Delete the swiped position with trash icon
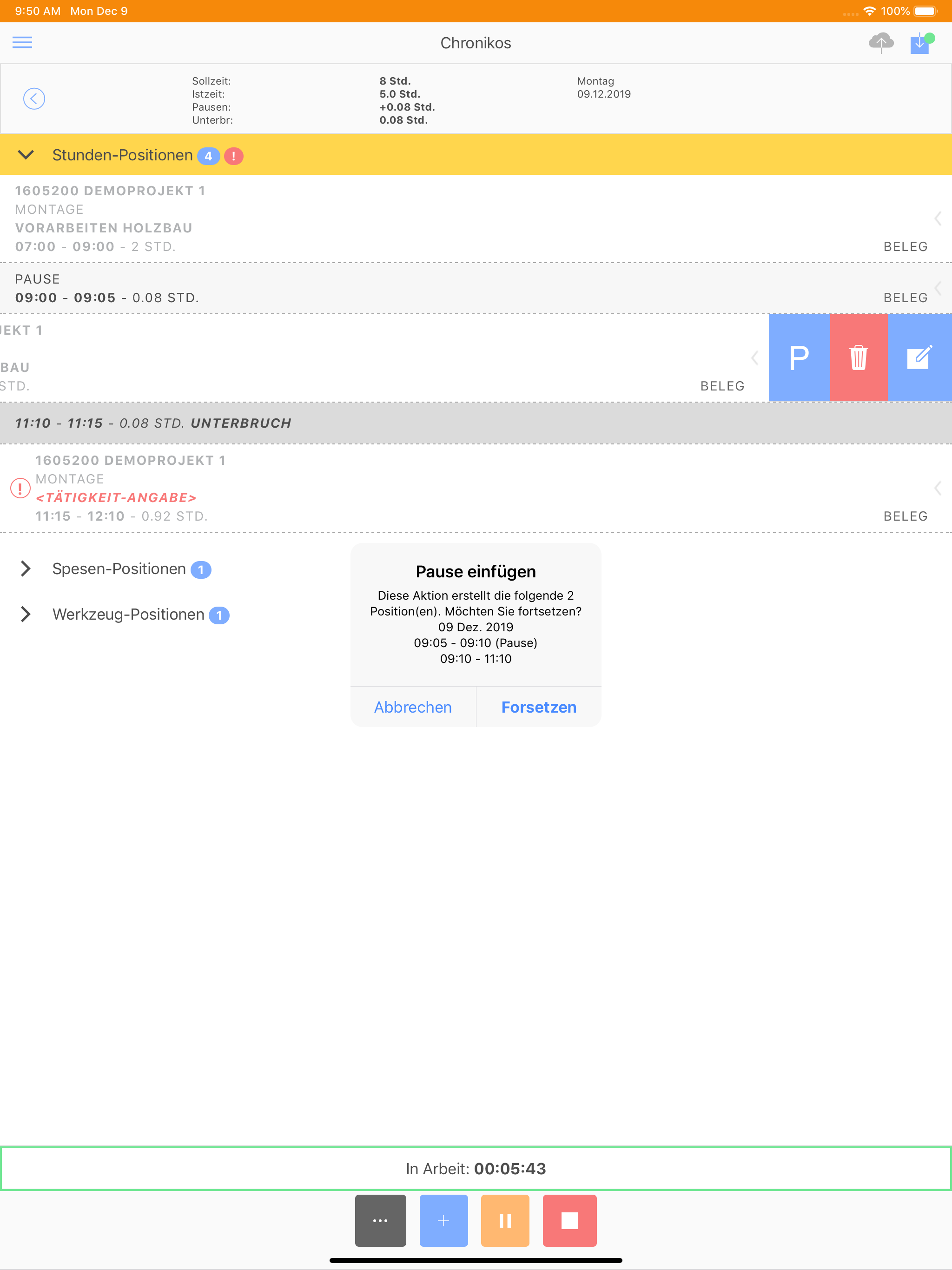Screen dimensions: 952x1270 859,357
